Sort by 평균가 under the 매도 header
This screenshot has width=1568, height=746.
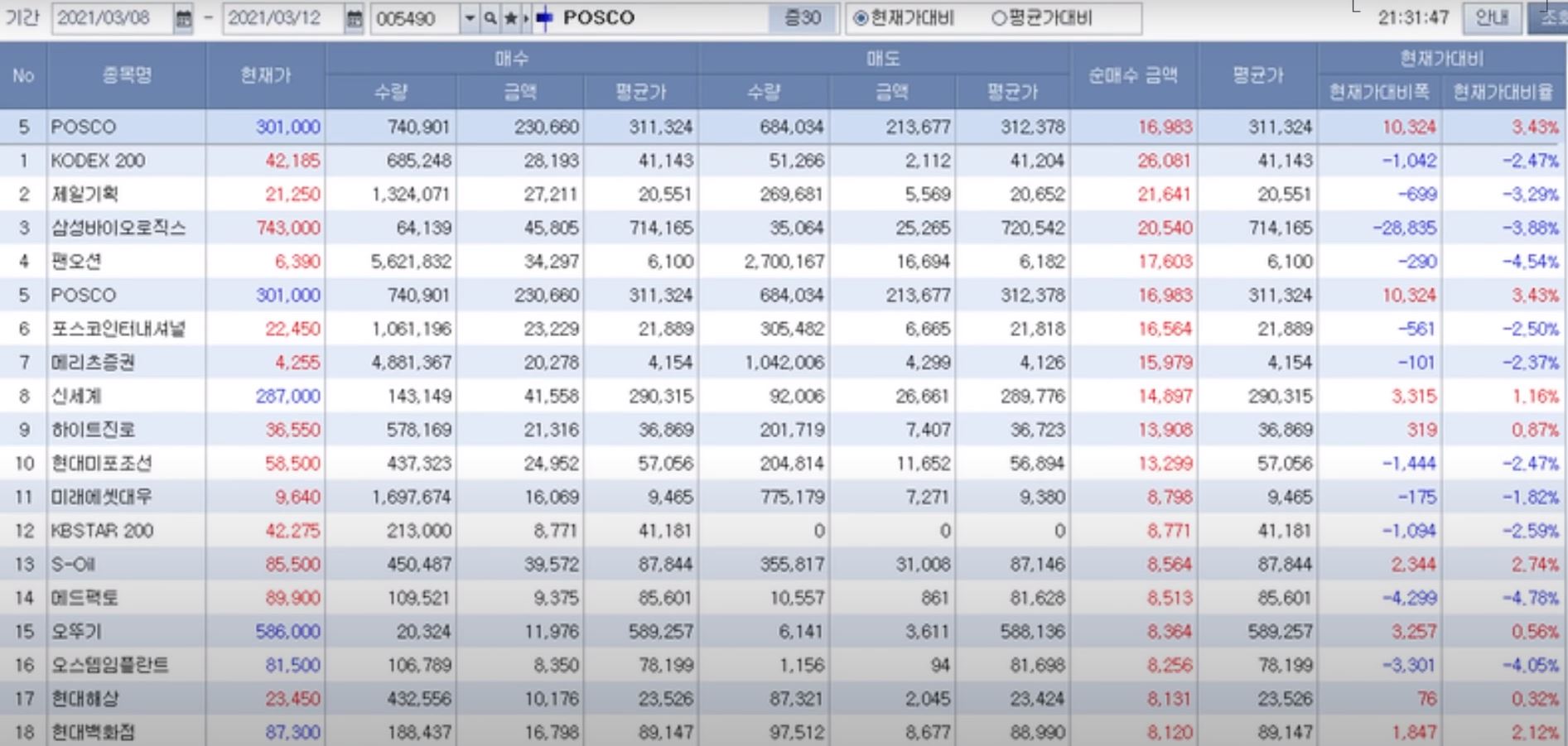[1012, 92]
